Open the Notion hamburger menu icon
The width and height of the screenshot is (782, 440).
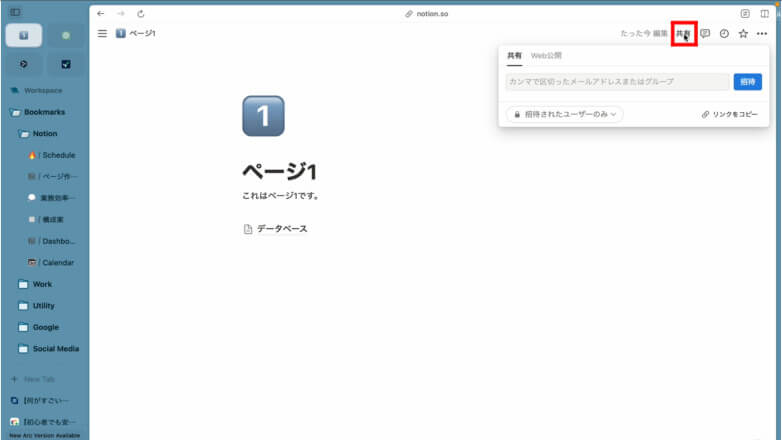point(102,33)
